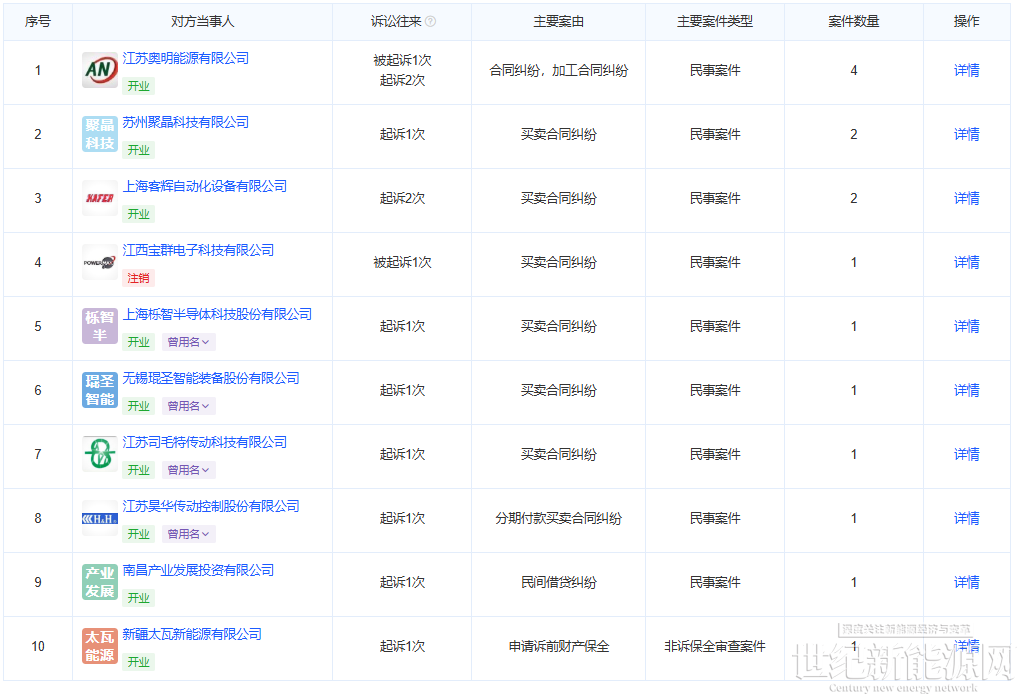This screenshot has height=698, width=1023.
Task: Open the 南昌产业发展投资有限公司 link
Action: 198,570
